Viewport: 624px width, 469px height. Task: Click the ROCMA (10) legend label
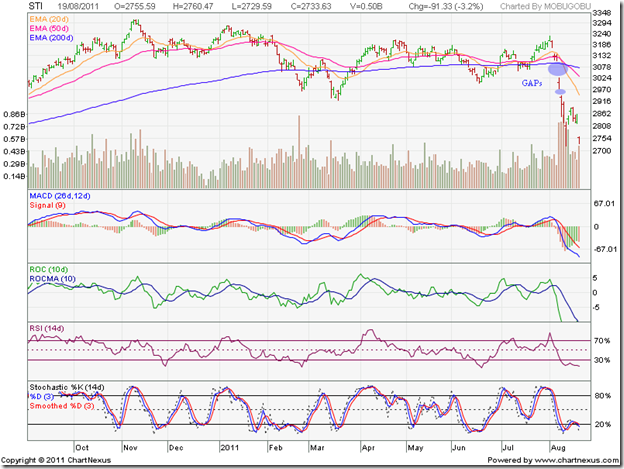pyautogui.click(x=53, y=279)
